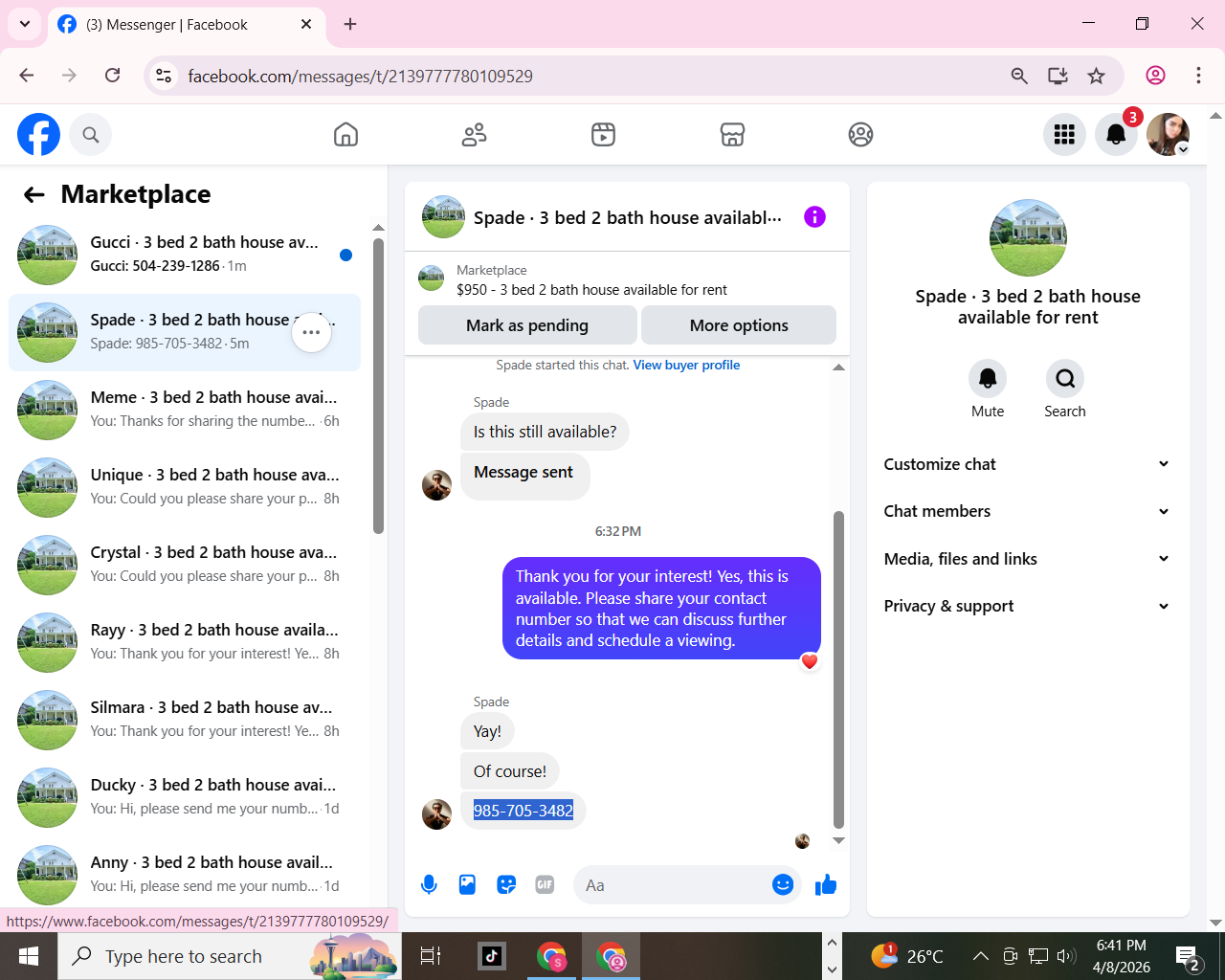Click listing house thumbnail in right panel
1225x980 pixels.
[1028, 238]
